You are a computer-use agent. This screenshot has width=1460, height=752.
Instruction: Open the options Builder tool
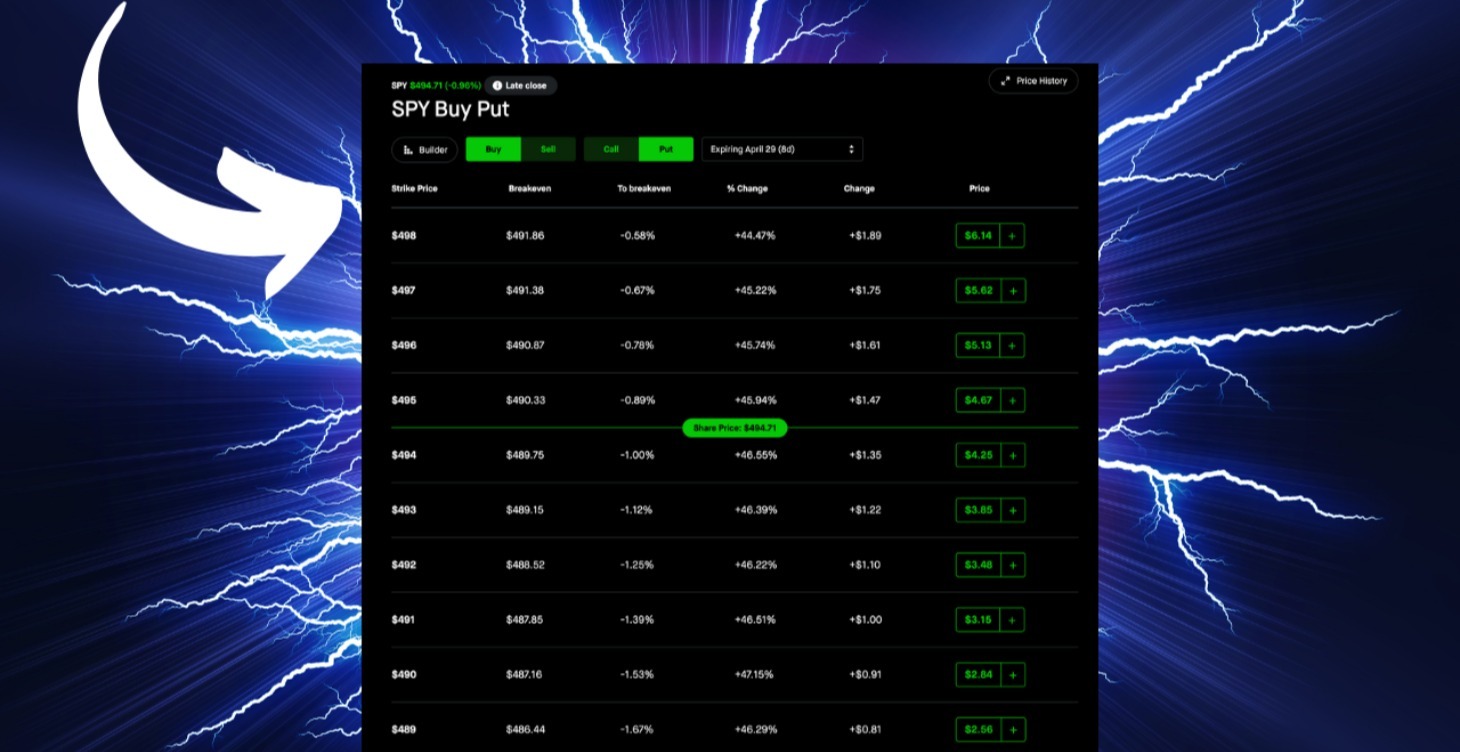pyautogui.click(x=423, y=149)
